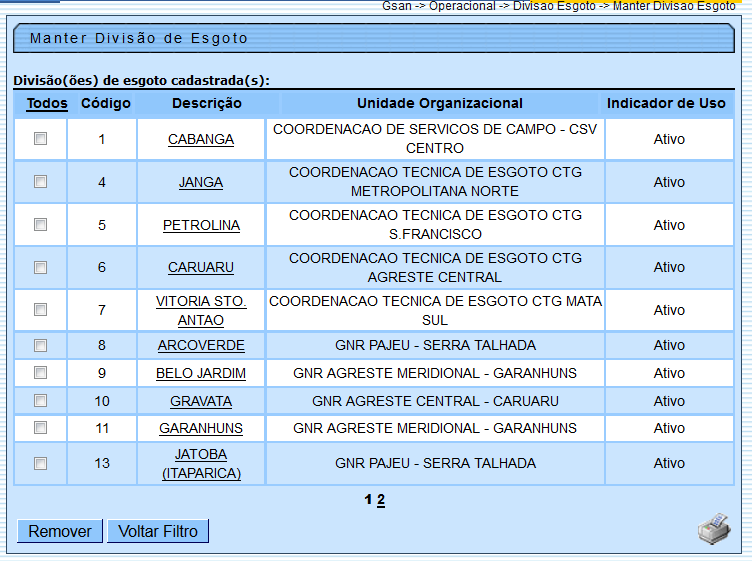Click current page number 1
The width and height of the screenshot is (752, 561).
point(368,500)
